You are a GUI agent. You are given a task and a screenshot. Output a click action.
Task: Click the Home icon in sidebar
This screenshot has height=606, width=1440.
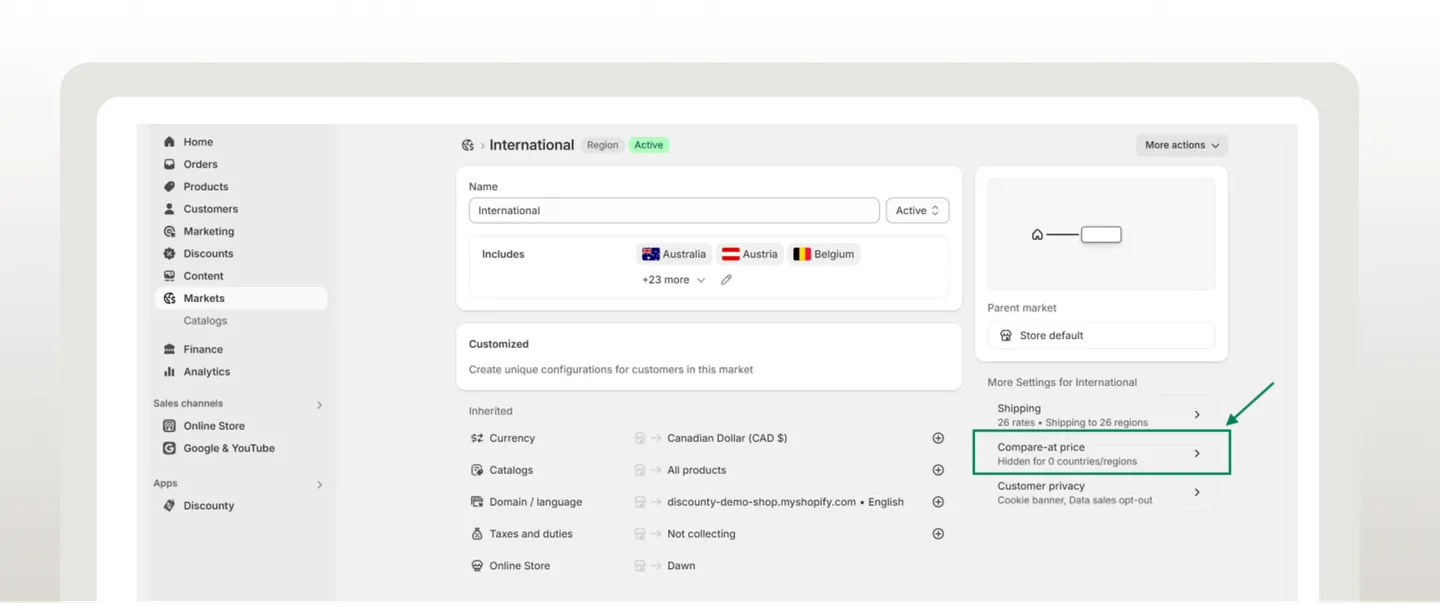(169, 142)
